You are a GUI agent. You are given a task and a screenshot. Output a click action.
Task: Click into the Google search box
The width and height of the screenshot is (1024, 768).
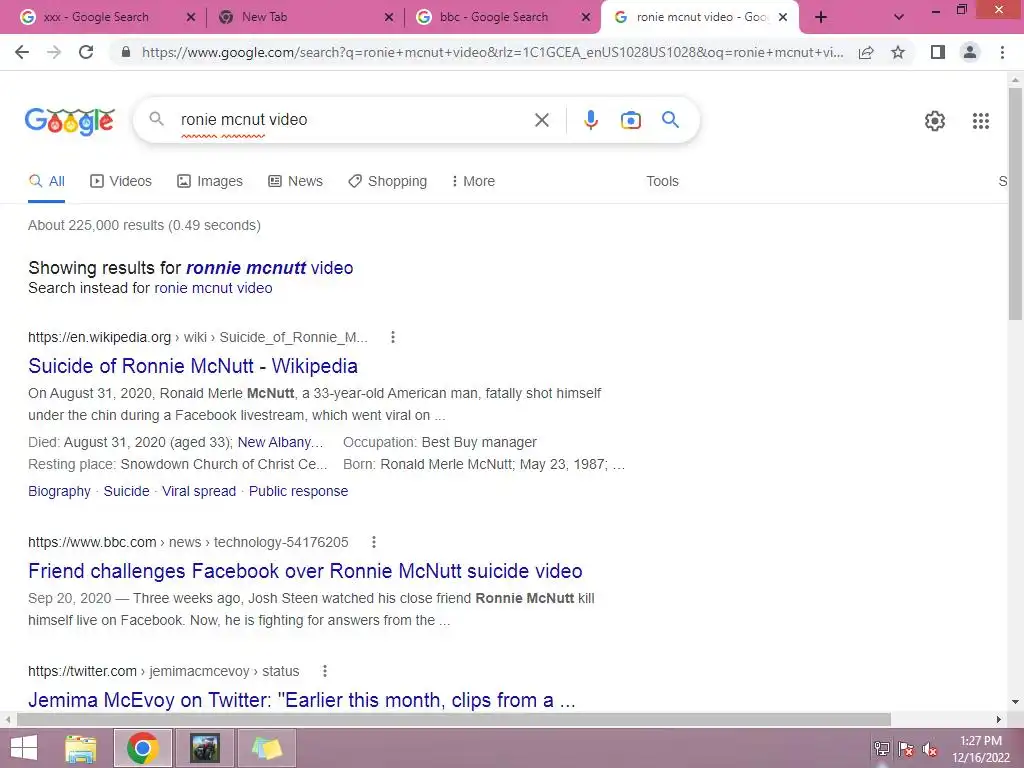click(353, 120)
